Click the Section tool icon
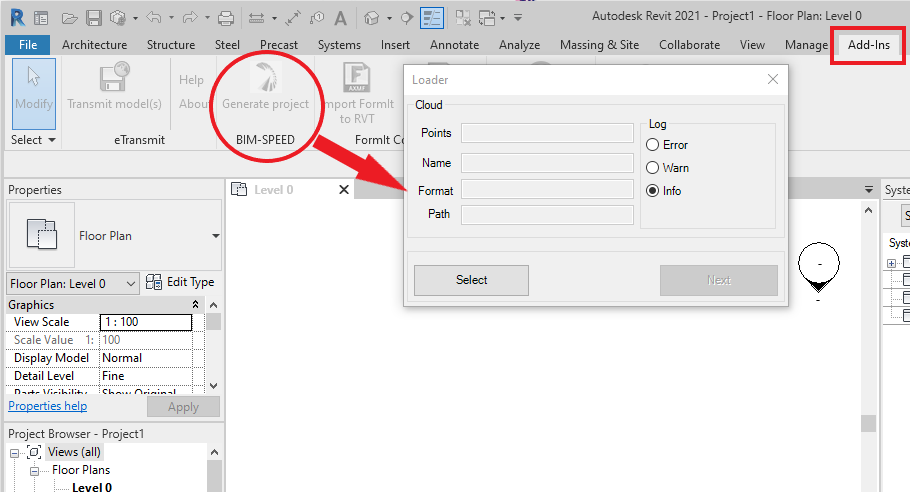910x492 pixels. [x=407, y=19]
